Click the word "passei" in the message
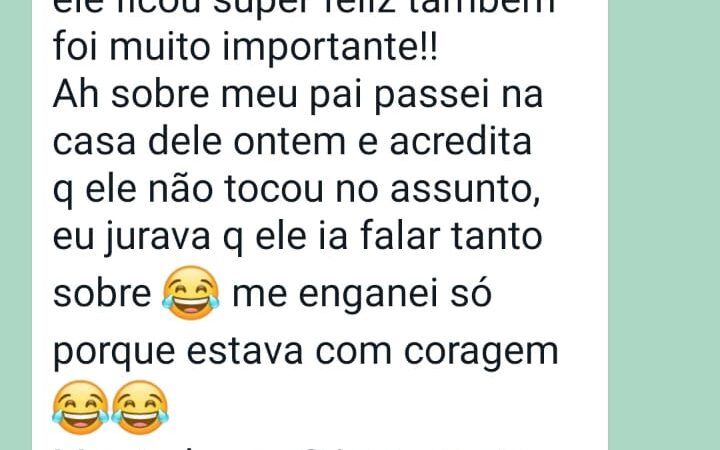 pos(432,96)
